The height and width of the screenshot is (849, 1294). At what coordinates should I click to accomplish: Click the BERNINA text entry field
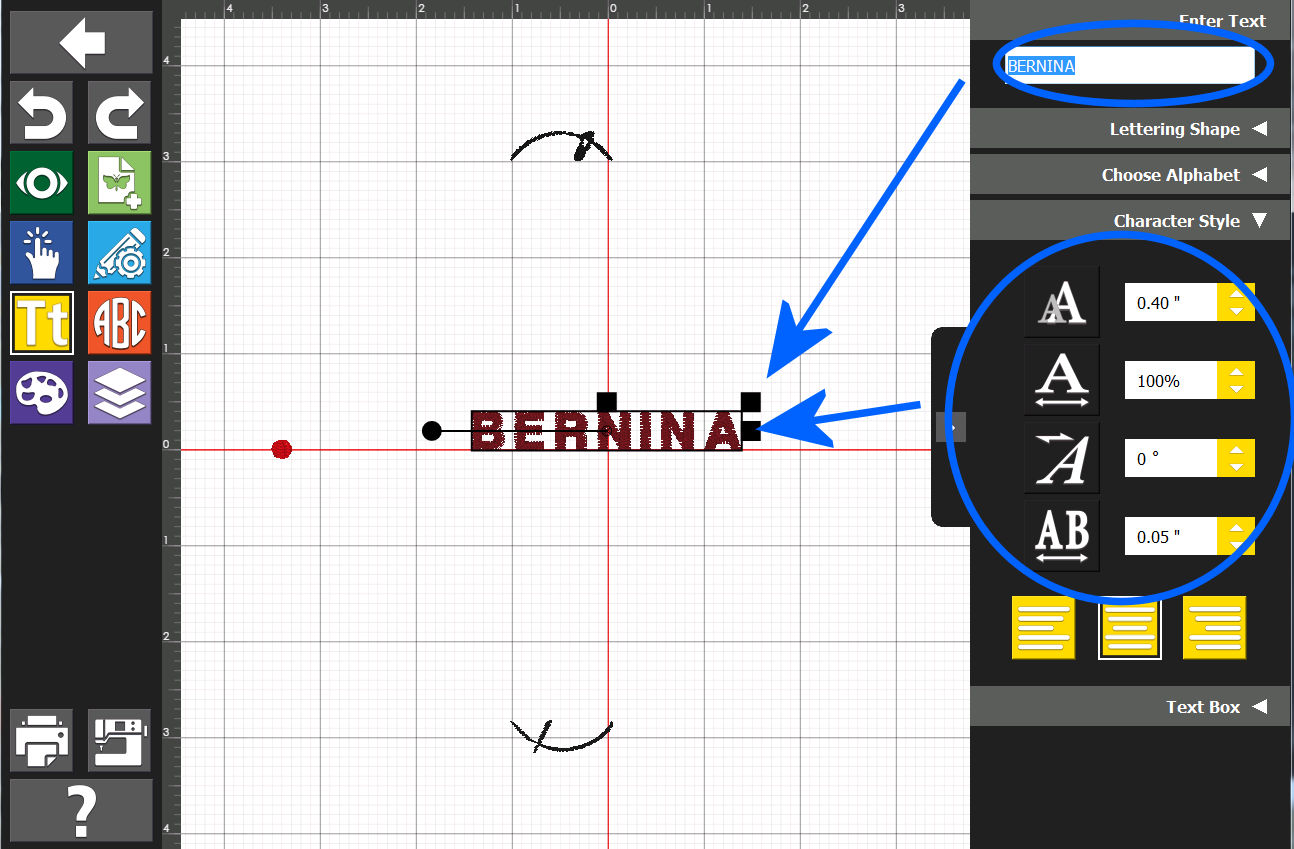click(x=1129, y=66)
